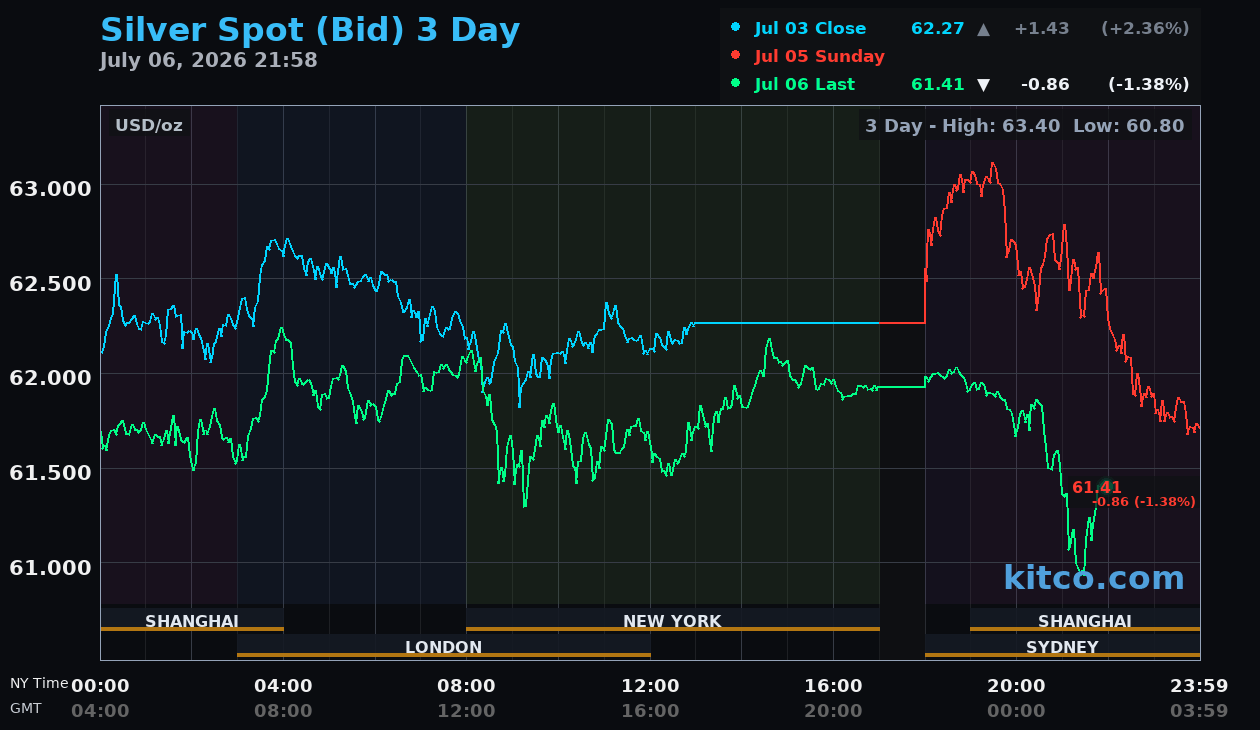
Task: Click the 23:59 NY time tick label
Action: (1199, 686)
